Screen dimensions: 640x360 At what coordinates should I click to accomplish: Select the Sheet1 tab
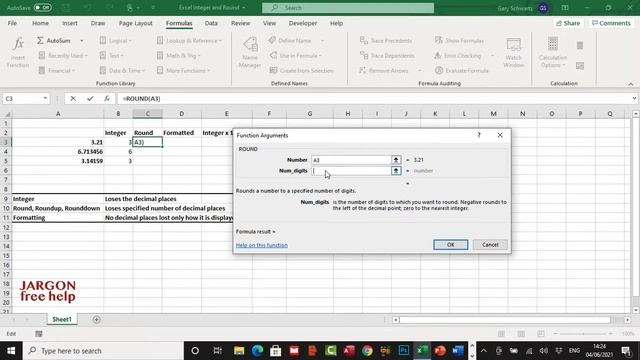point(62,320)
